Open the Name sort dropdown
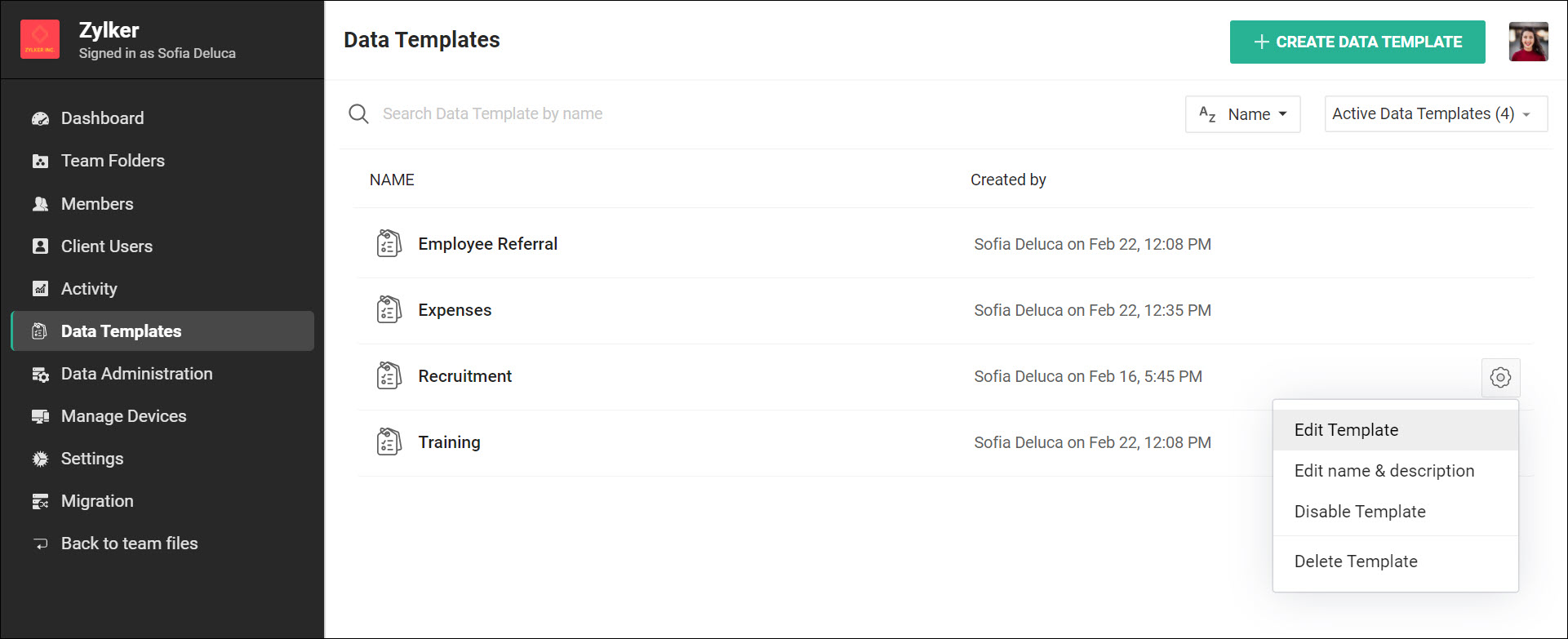1568x639 pixels. [1242, 114]
